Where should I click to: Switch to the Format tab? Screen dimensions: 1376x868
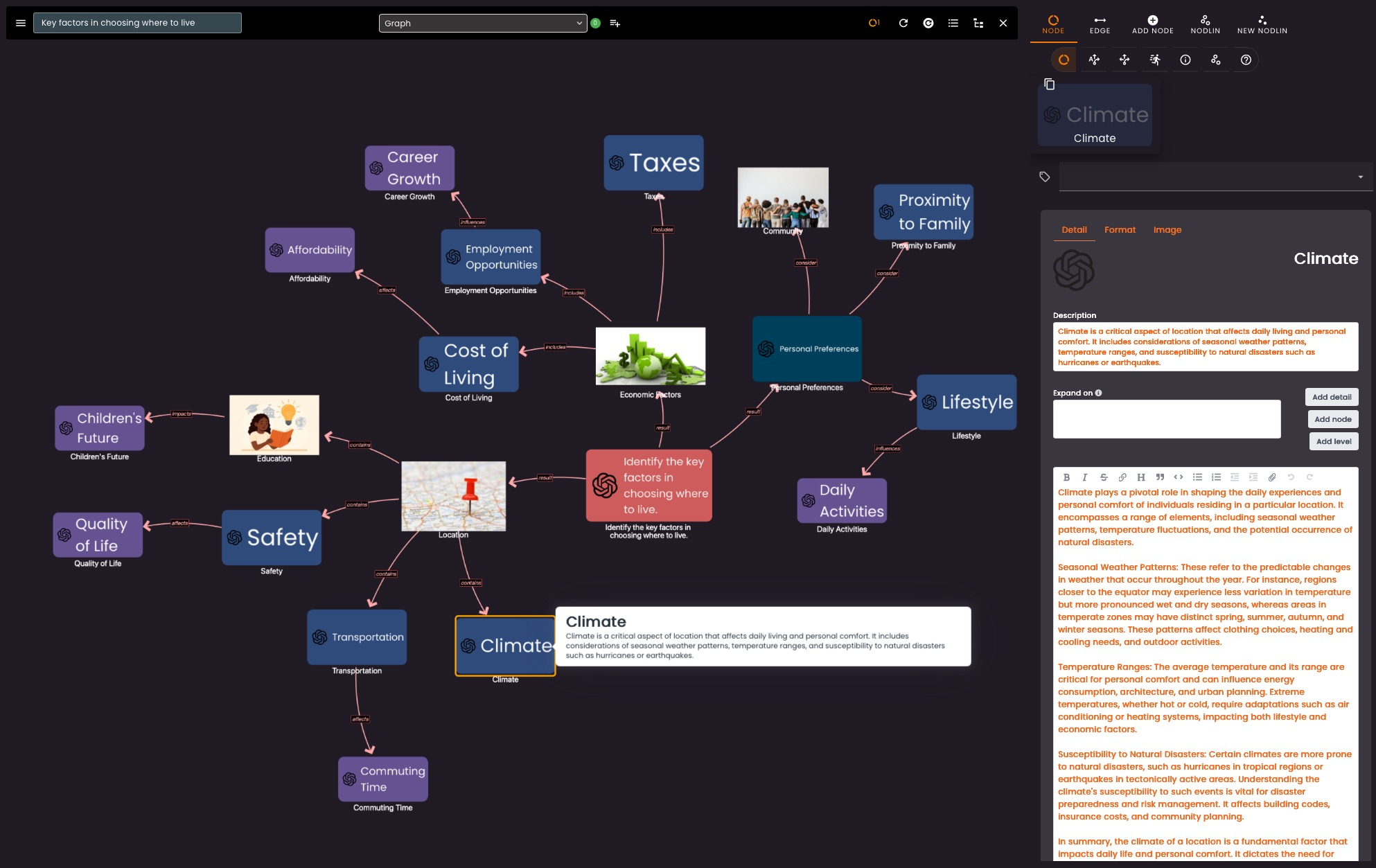(x=1120, y=230)
